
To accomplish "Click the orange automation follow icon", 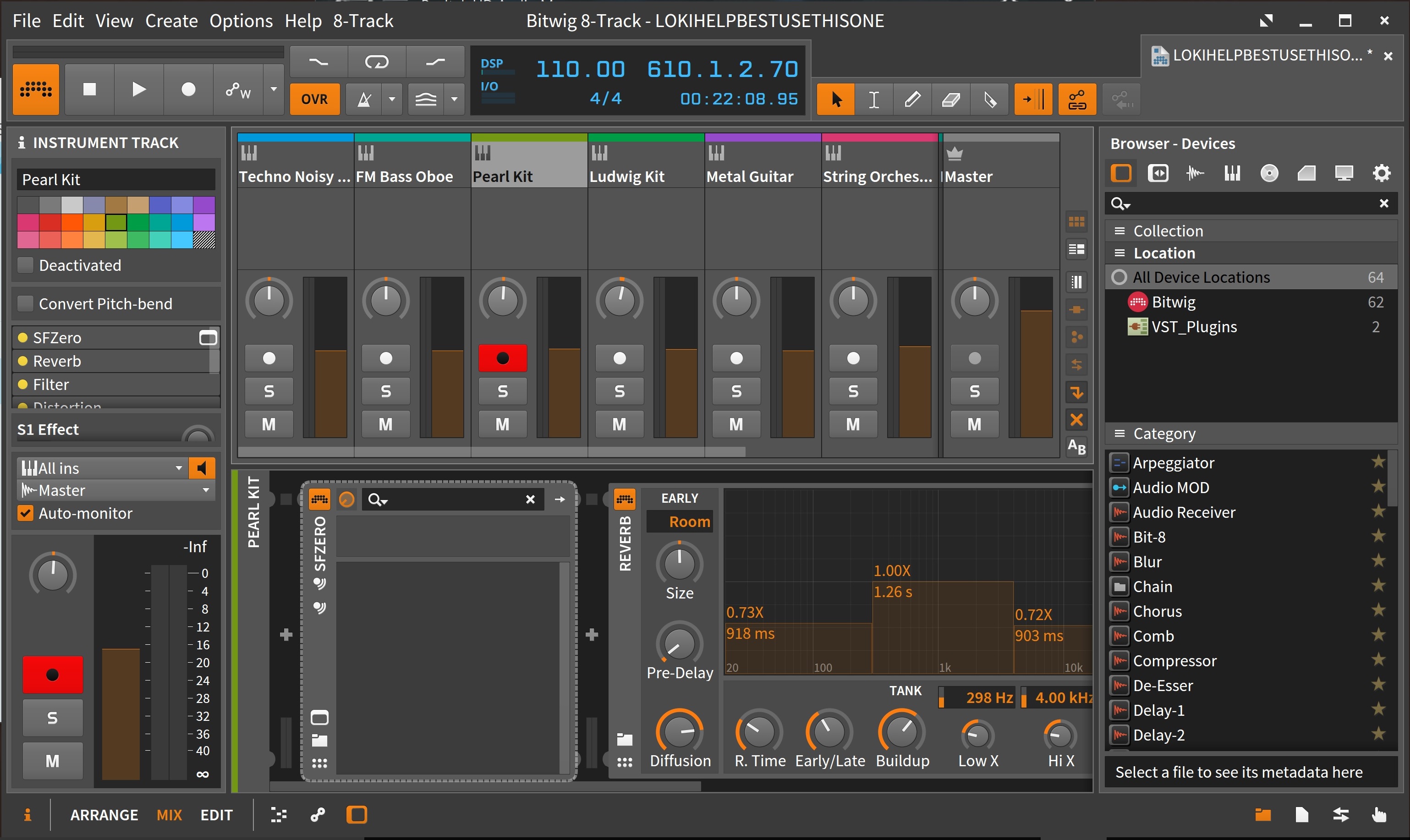I will tap(1076, 99).
